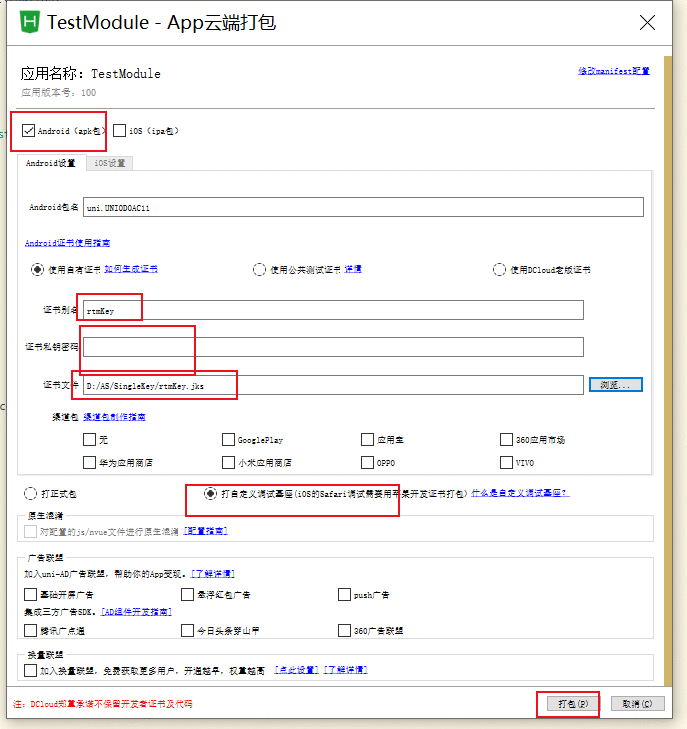
Task: Uncheck the Android (apk包) checkbox
Action: click(28, 130)
